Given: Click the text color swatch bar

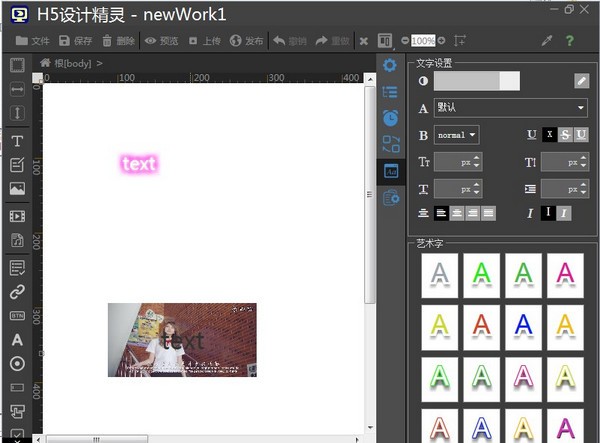Looking at the screenshot, I should (x=476, y=81).
